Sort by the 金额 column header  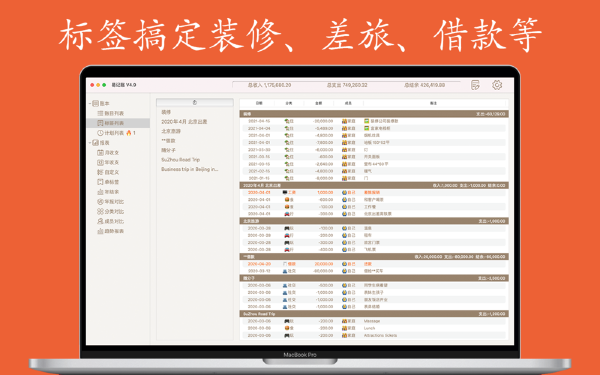pyautogui.click(x=319, y=103)
